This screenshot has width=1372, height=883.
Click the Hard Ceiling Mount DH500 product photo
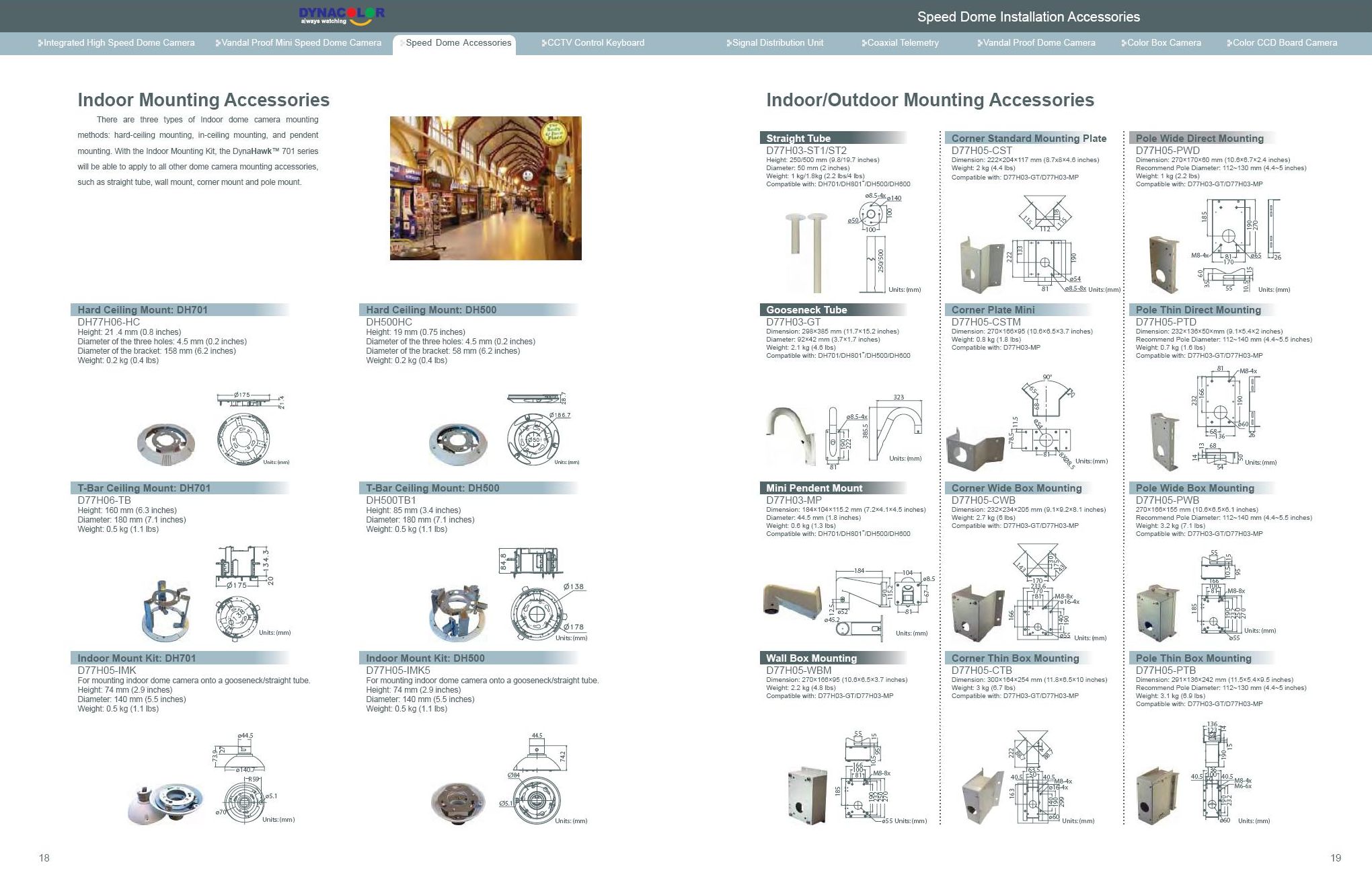pyautogui.click(x=458, y=444)
